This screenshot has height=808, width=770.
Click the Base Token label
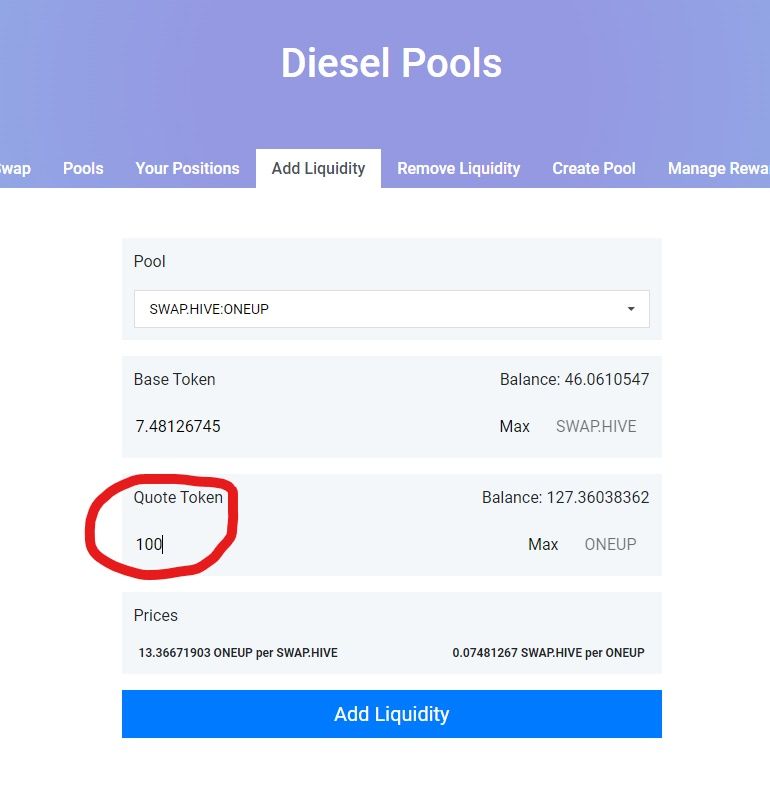174,379
